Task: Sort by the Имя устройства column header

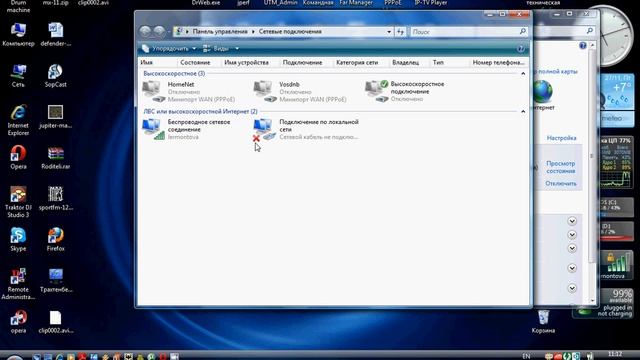Action: [x=247, y=62]
